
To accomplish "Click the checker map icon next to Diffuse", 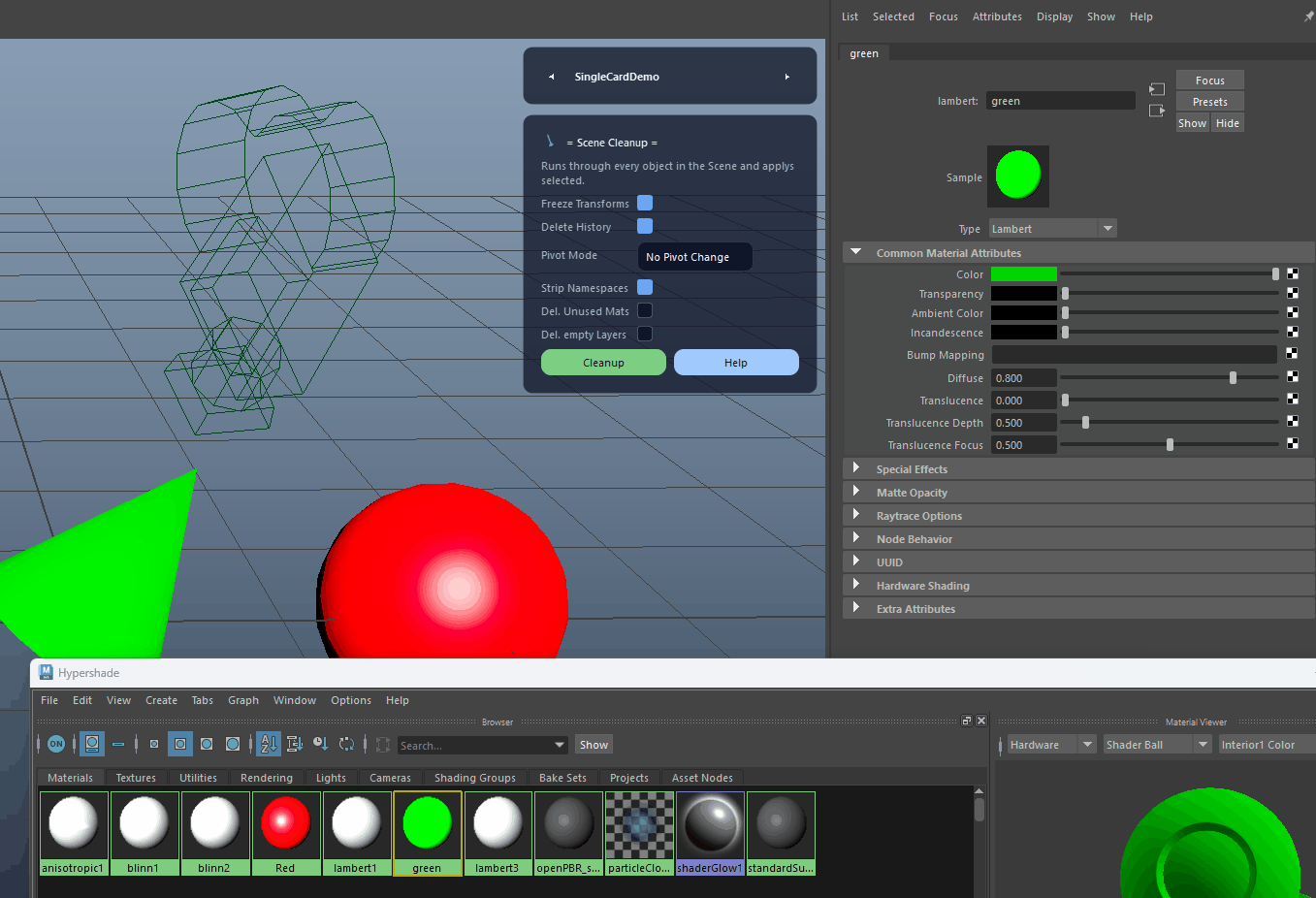I will 1293,376.
